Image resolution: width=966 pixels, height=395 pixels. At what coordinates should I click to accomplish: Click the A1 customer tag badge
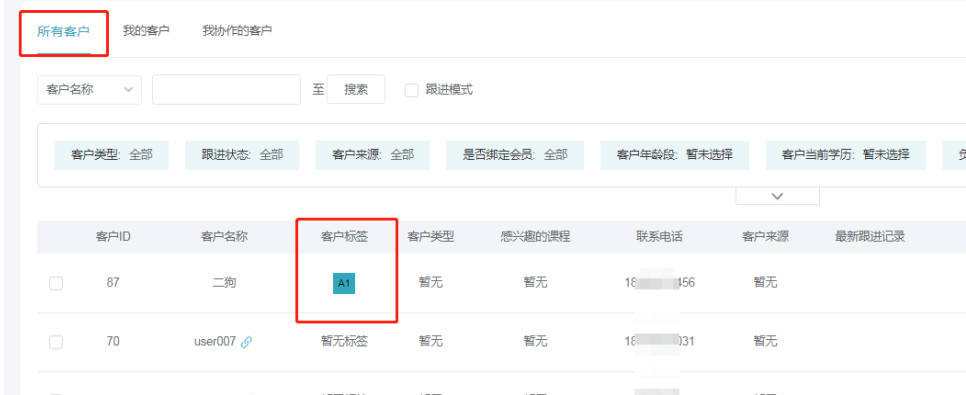pyautogui.click(x=344, y=283)
